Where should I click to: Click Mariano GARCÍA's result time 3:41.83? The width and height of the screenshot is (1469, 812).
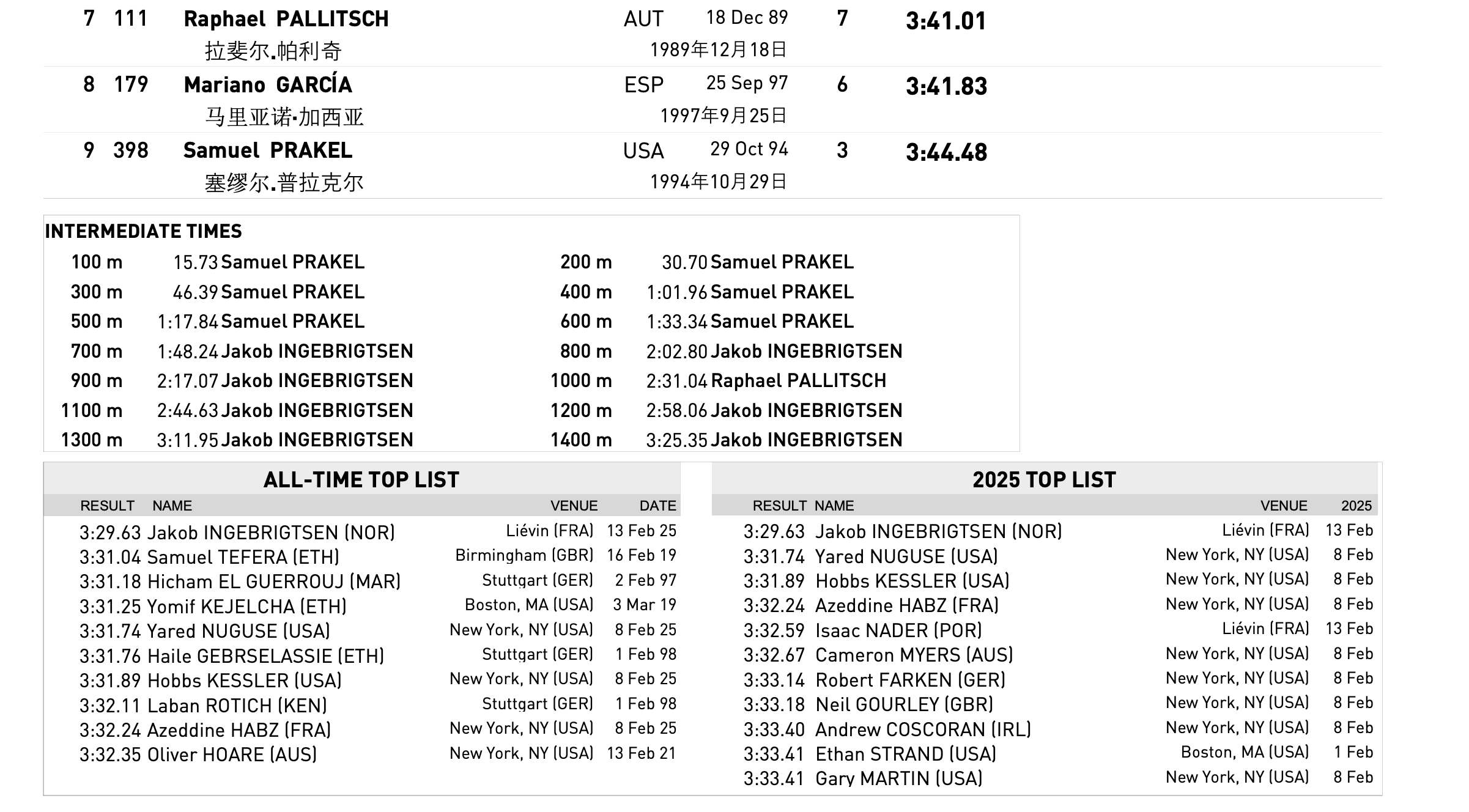pyautogui.click(x=946, y=86)
